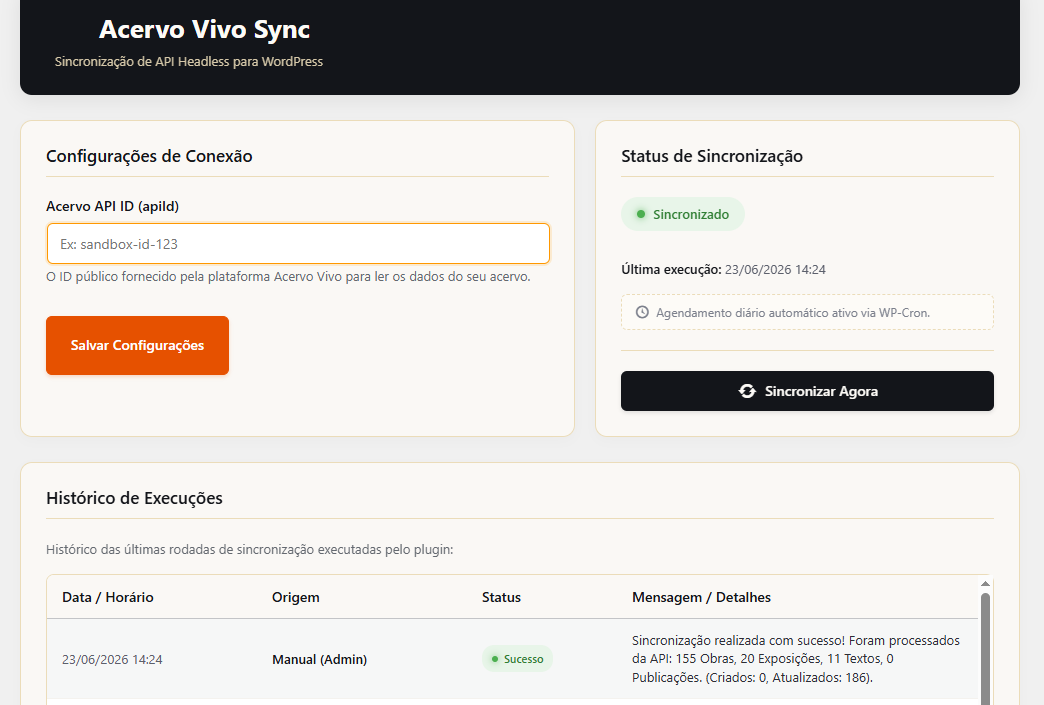Click the Histórico de Execuções heading
This screenshot has height=705, width=1044.
[x=134, y=498]
